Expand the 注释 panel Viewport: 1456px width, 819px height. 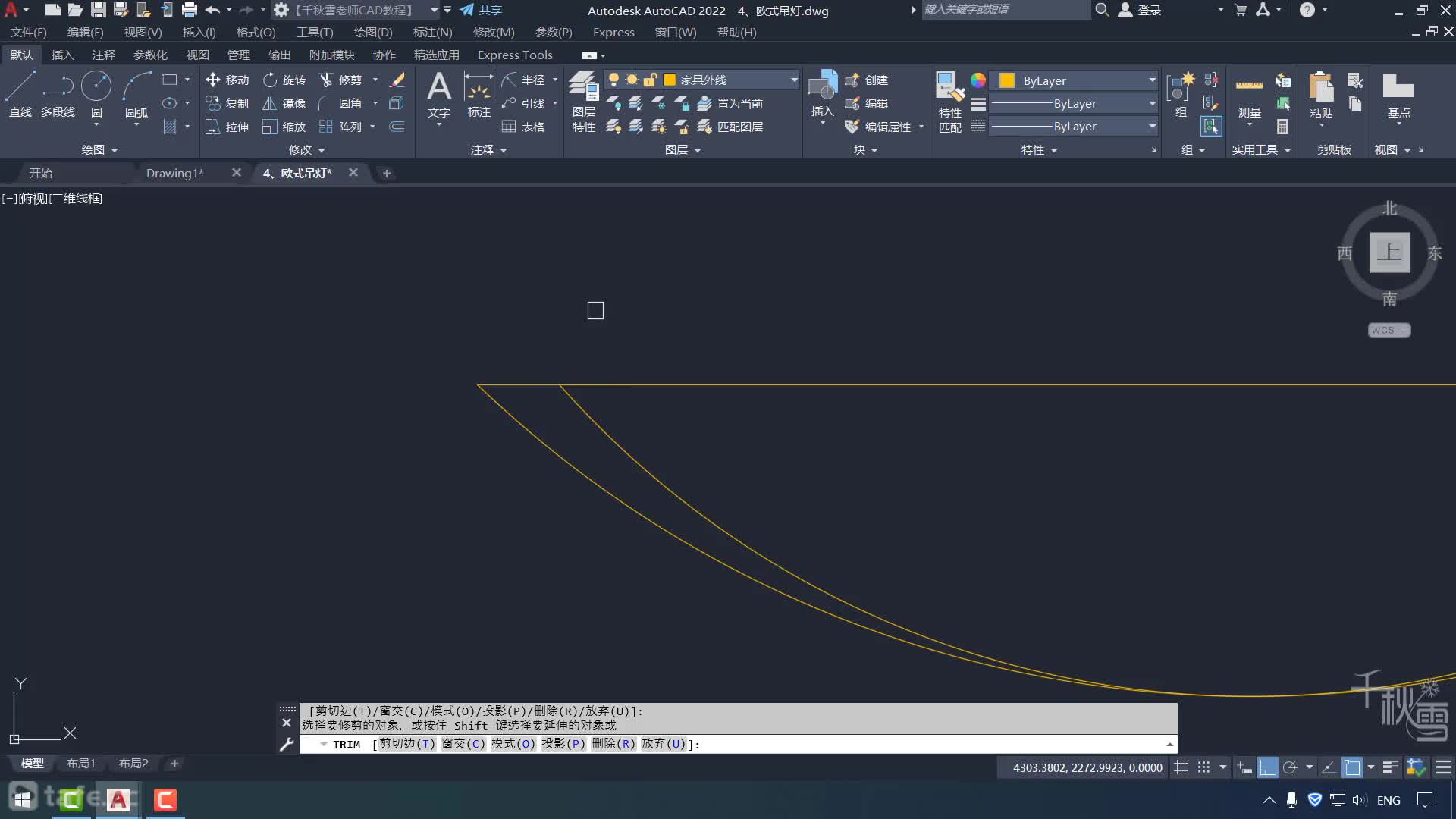[x=488, y=150]
